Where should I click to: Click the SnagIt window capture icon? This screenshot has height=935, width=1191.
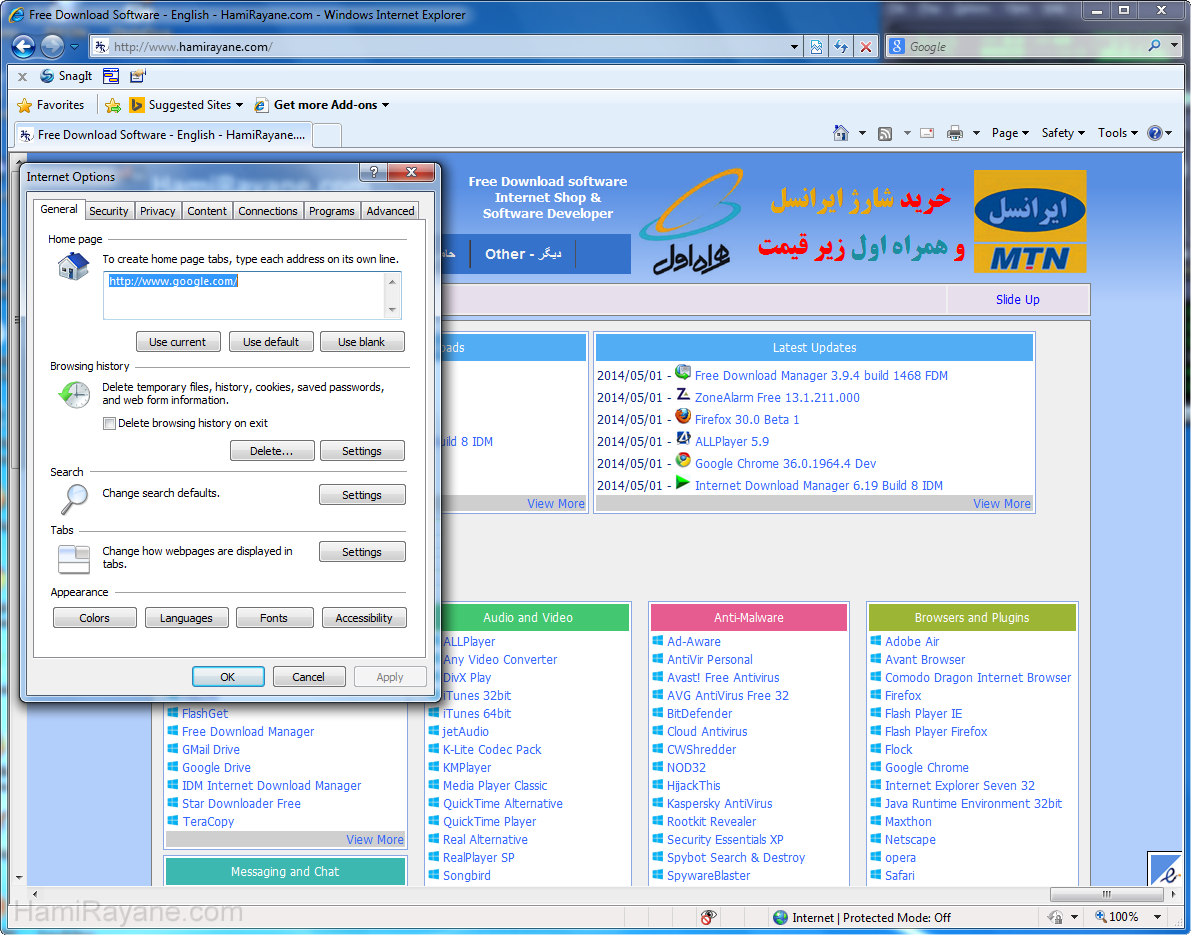(x=111, y=76)
